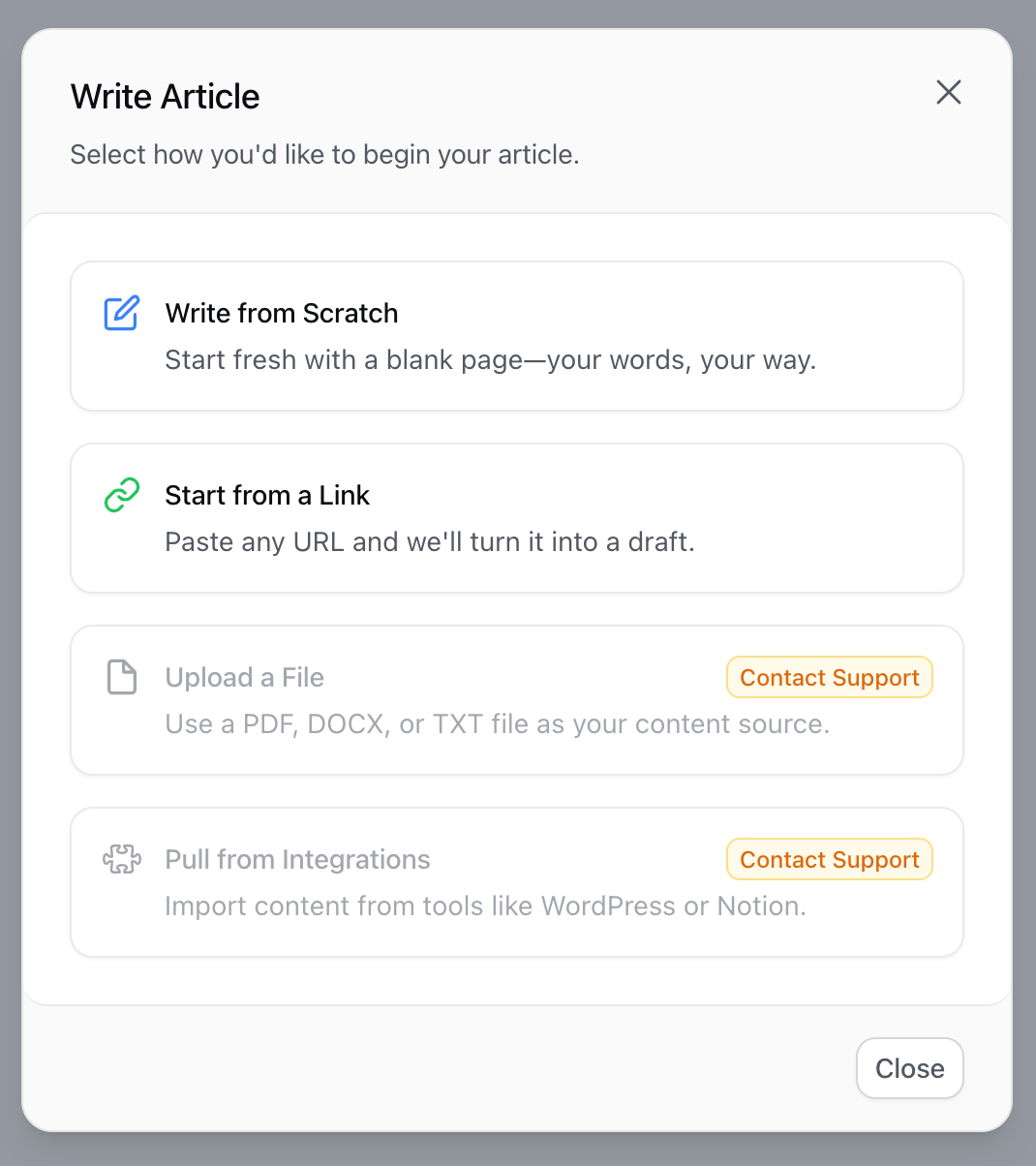Viewport: 1036px width, 1166px height.
Task: Click Contact Support badge beside Upload a File
Action: click(x=830, y=677)
